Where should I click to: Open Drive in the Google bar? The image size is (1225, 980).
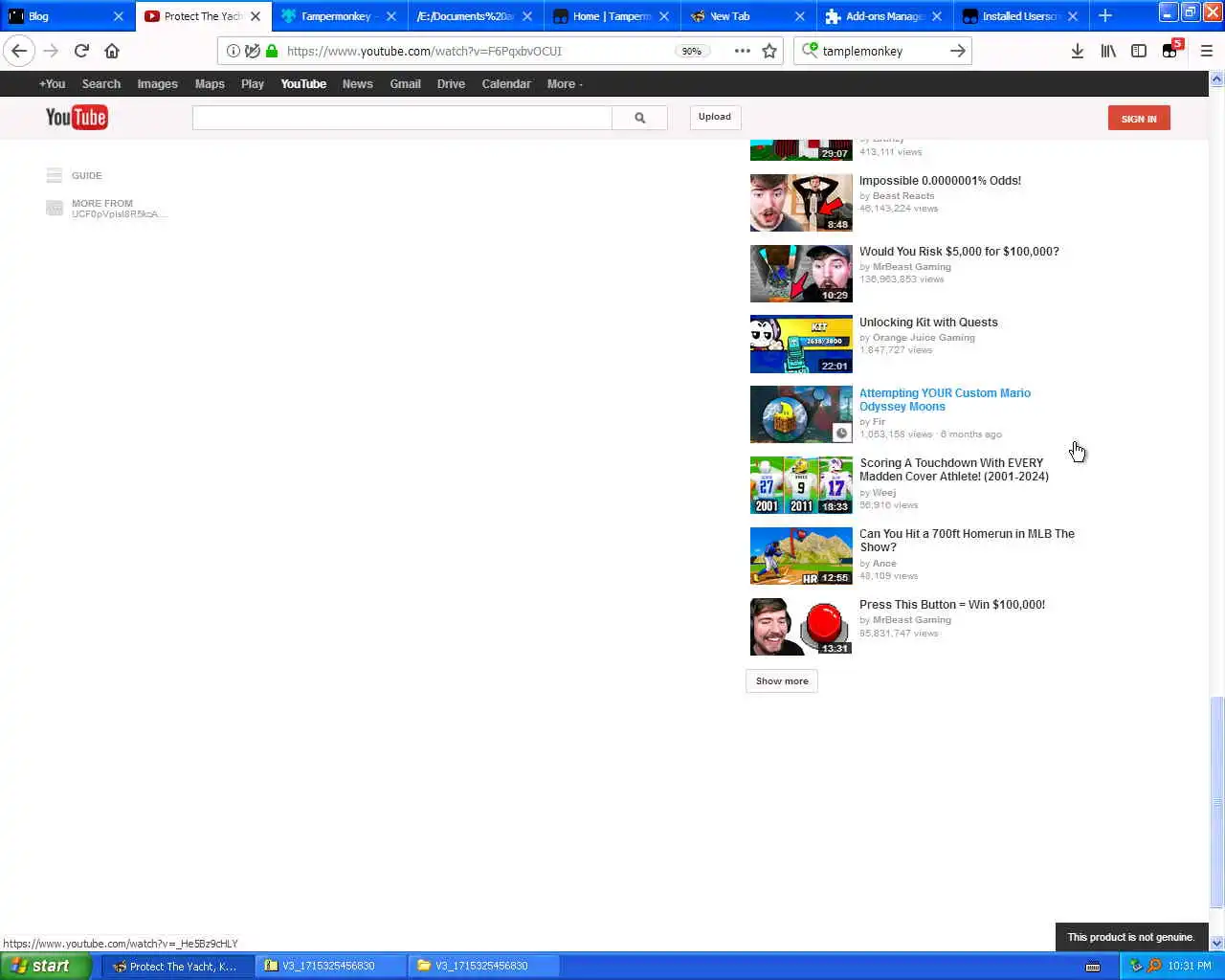(x=451, y=84)
